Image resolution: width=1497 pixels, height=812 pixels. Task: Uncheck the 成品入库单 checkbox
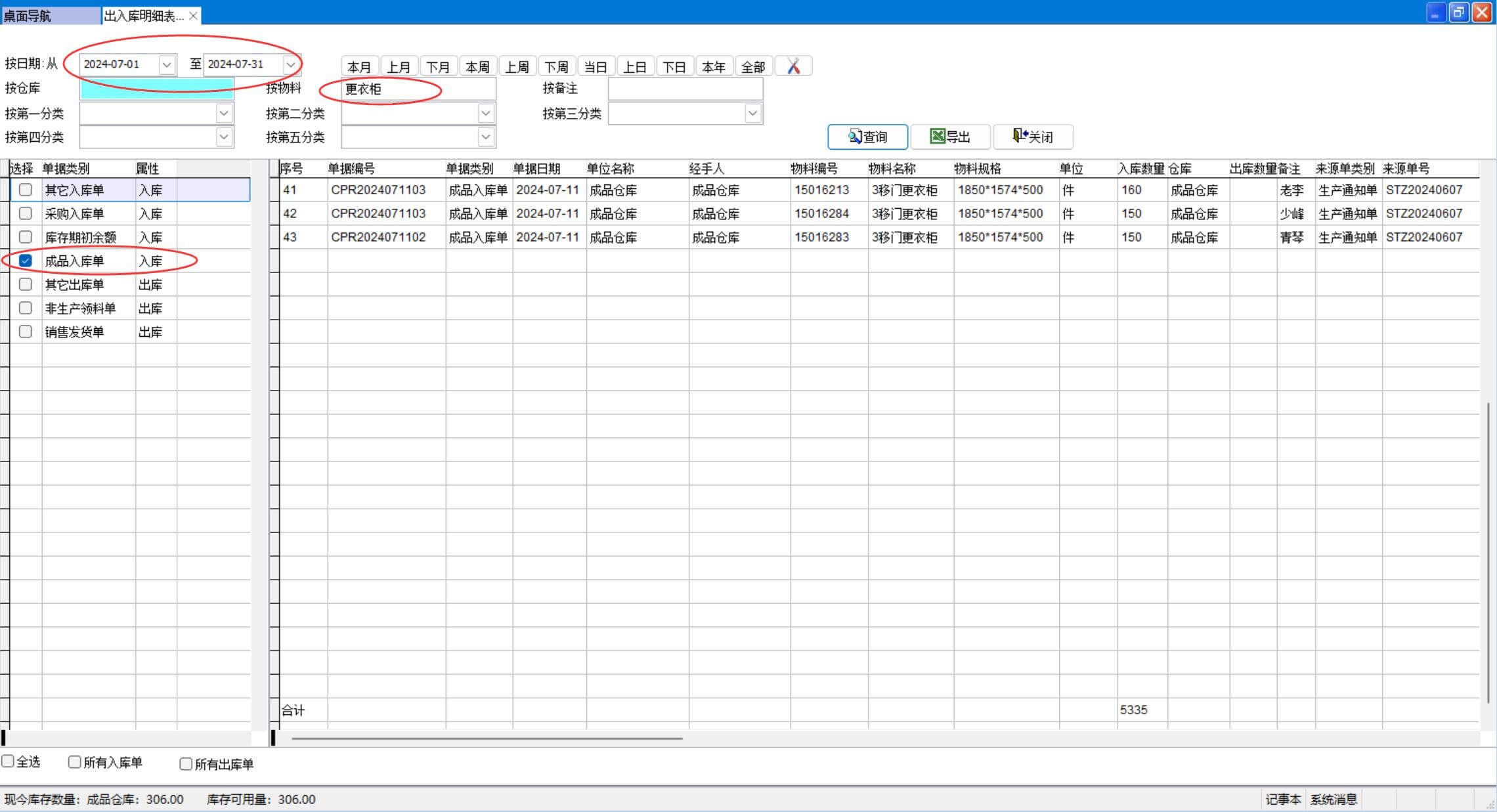[x=26, y=261]
